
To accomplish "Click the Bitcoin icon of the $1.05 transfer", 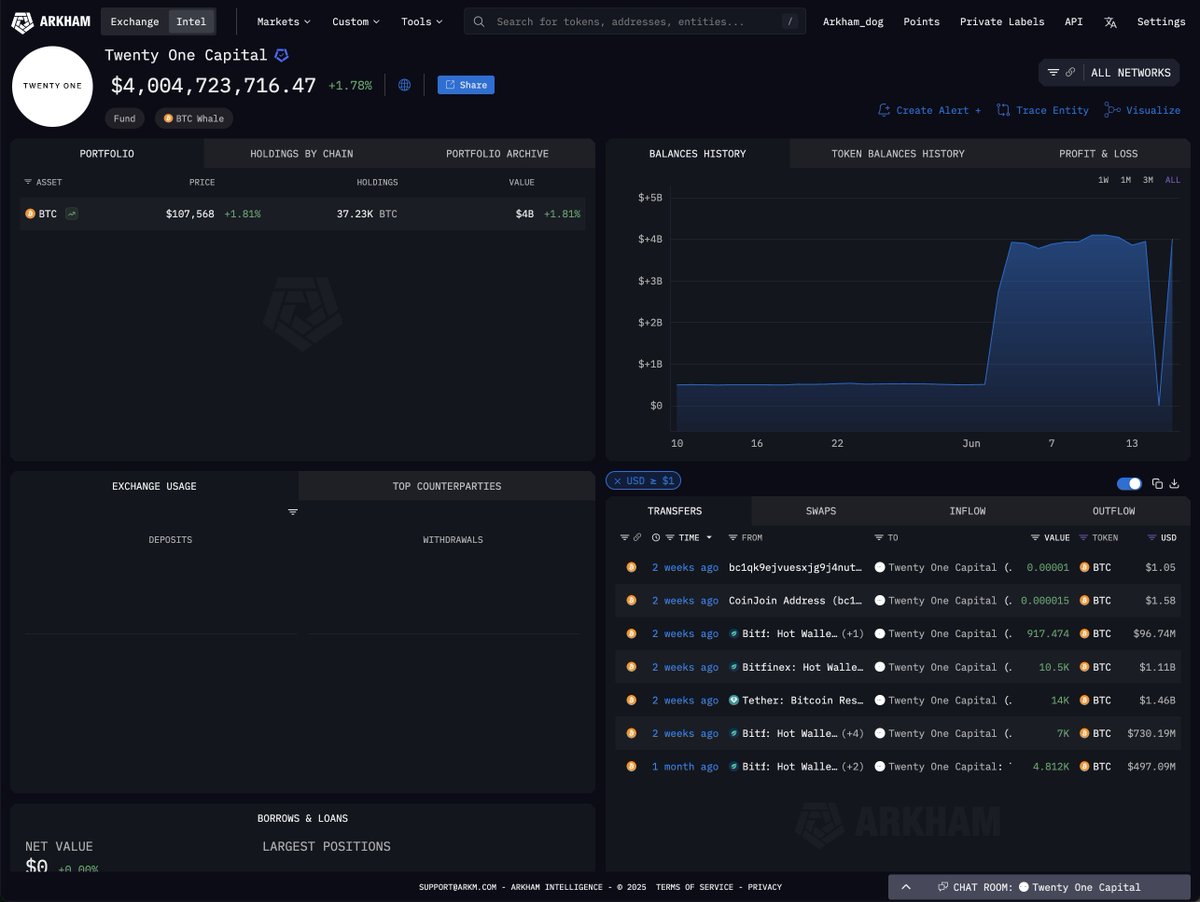I will [631, 567].
